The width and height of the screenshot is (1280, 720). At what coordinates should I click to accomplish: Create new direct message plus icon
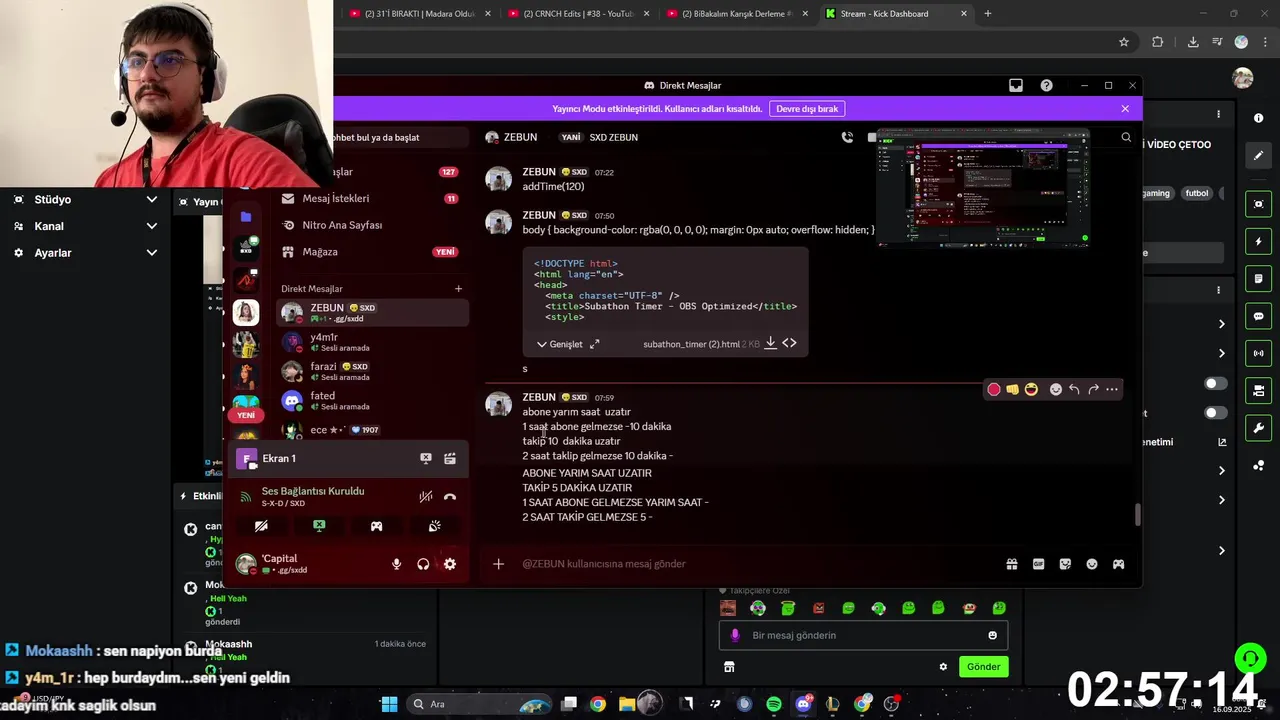pyautogui.click(x=458, y=289)
